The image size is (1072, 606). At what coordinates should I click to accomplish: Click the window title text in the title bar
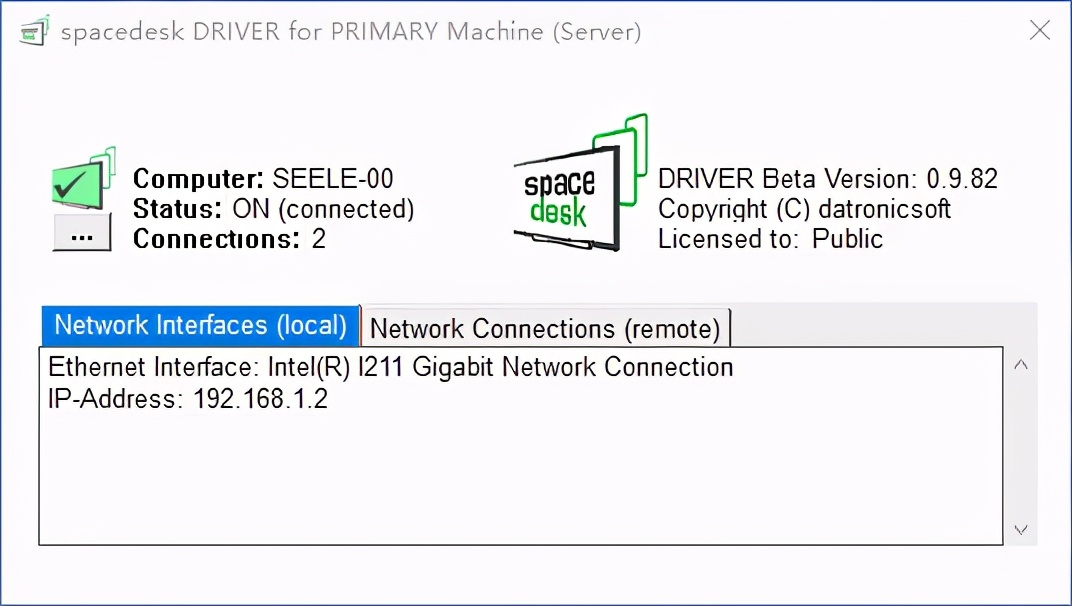point(350,31)
